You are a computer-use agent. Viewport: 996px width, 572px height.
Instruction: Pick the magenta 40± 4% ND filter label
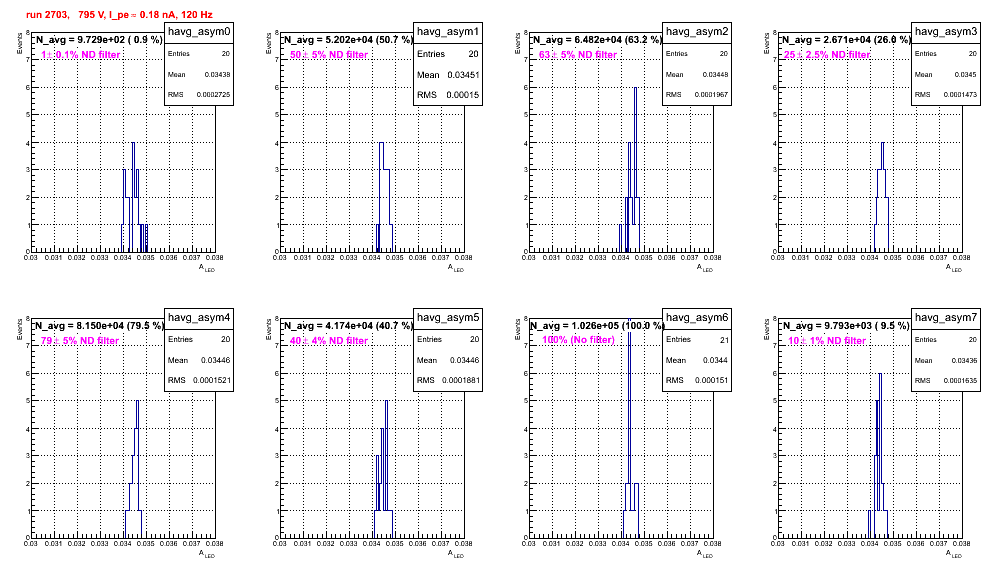pos(329,341)
